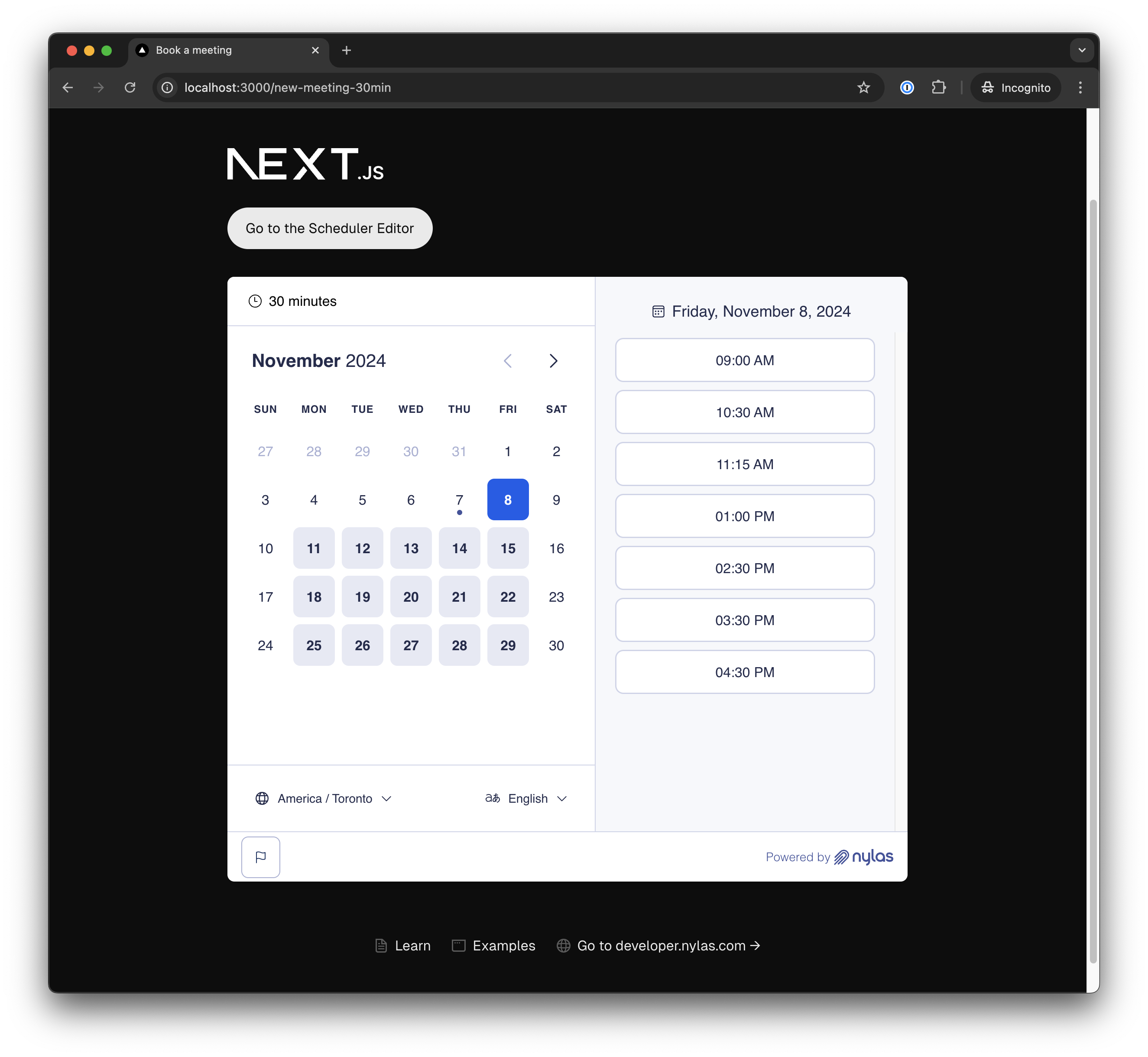Click the forward navigation arrow on calendar
Screen dimensions: 1148x1057
(x=553, y=361)
